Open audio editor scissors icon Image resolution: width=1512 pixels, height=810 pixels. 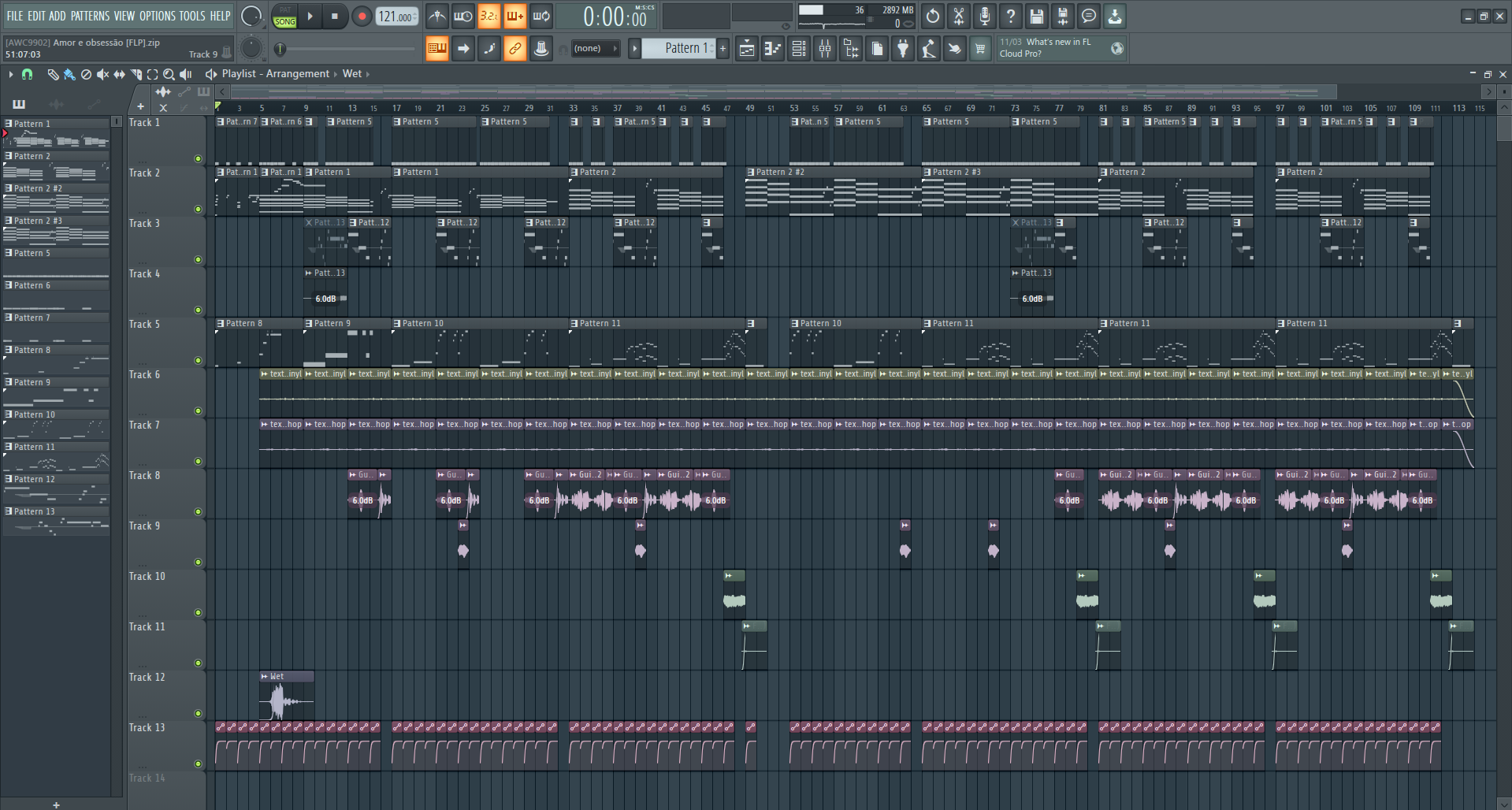point(959,16)
